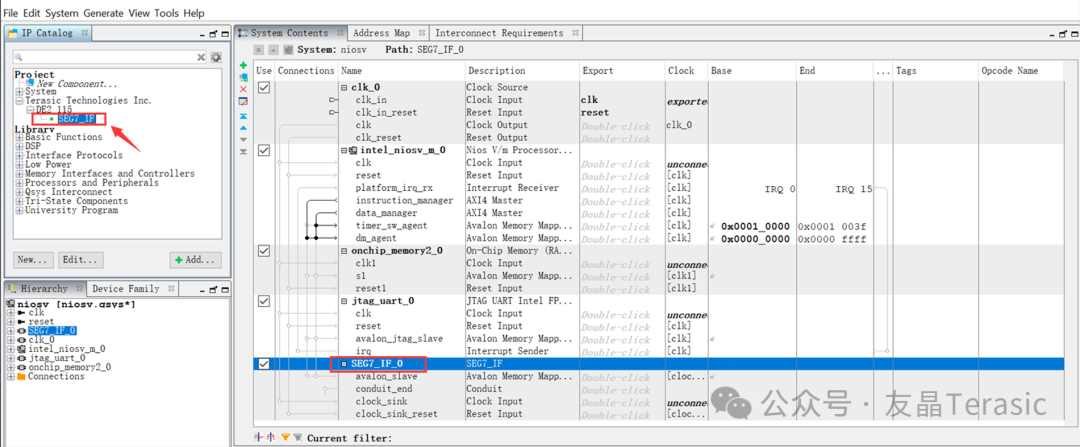The width and height of the screenshot is (1080, 447).
Task: Click the edit parameters icon in System Contents toolbar
Action: tap(243, 102)
